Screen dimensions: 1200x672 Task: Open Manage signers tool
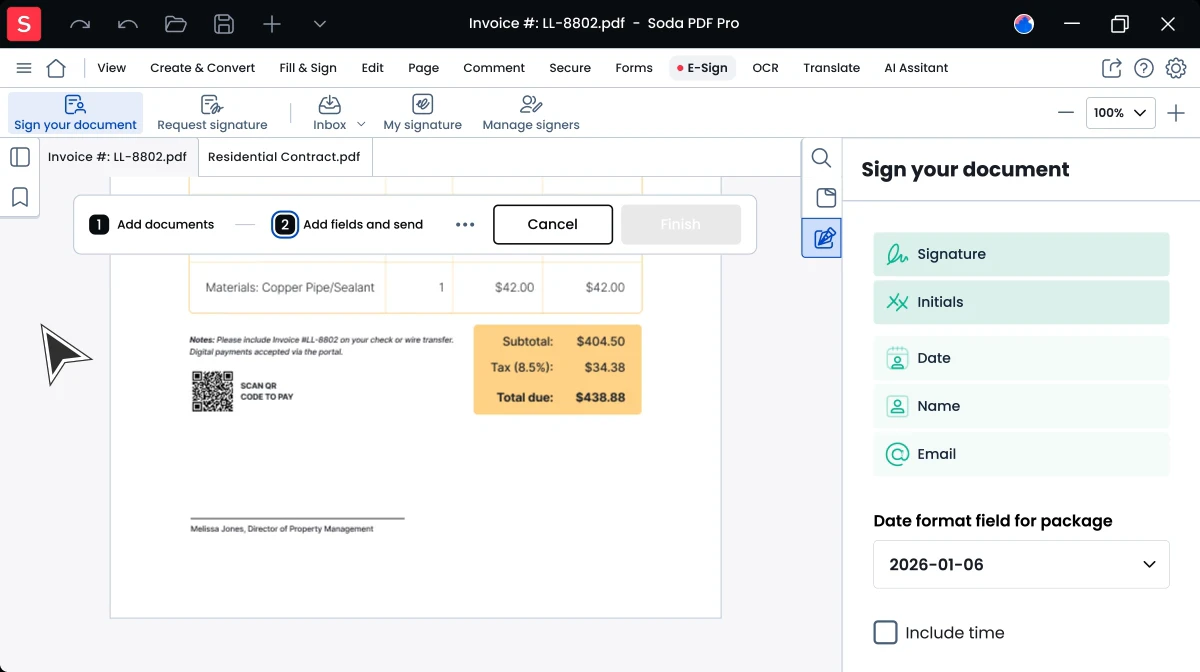point(531,113)
